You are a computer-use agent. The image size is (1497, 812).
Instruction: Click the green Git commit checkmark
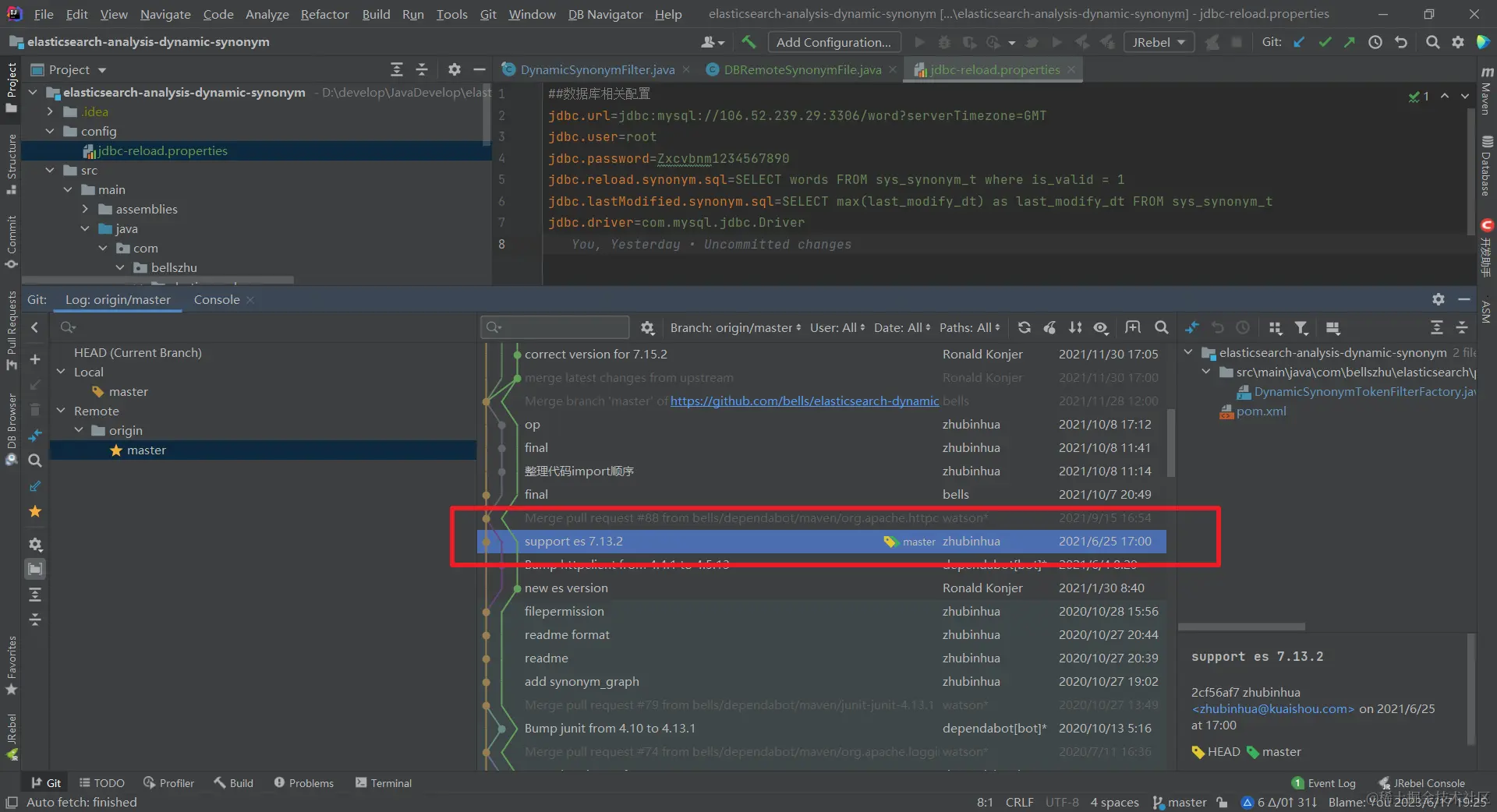coord(1325,42)
